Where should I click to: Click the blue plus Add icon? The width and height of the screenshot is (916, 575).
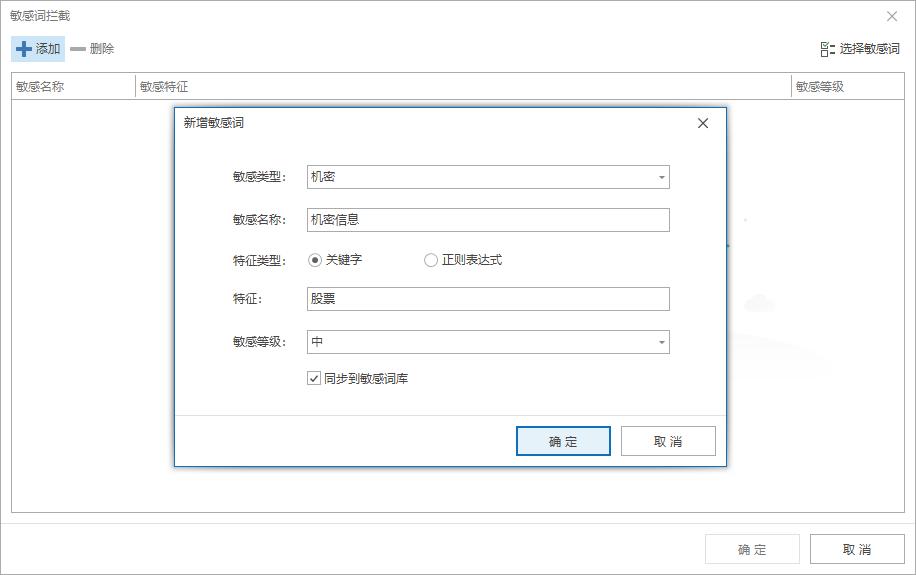point(24,49)
